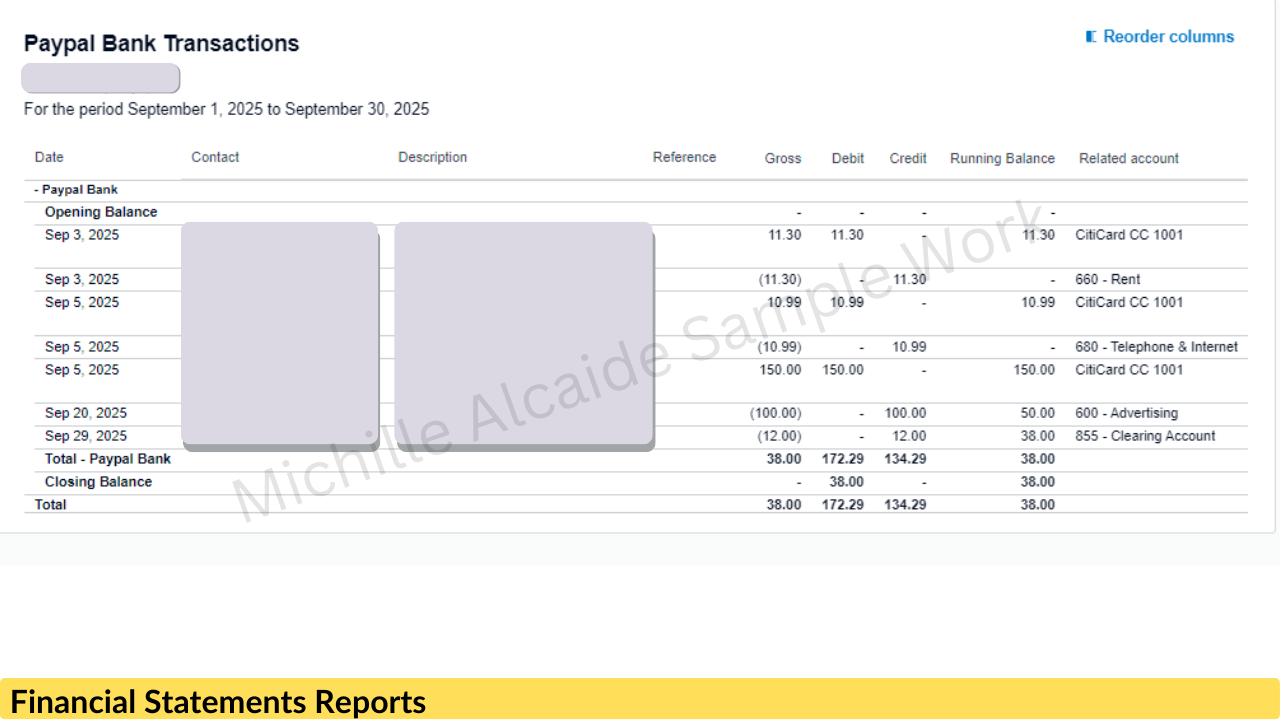Click the 'Sep 29, 2025' date

pyautogui.click(x=86, y=436)
